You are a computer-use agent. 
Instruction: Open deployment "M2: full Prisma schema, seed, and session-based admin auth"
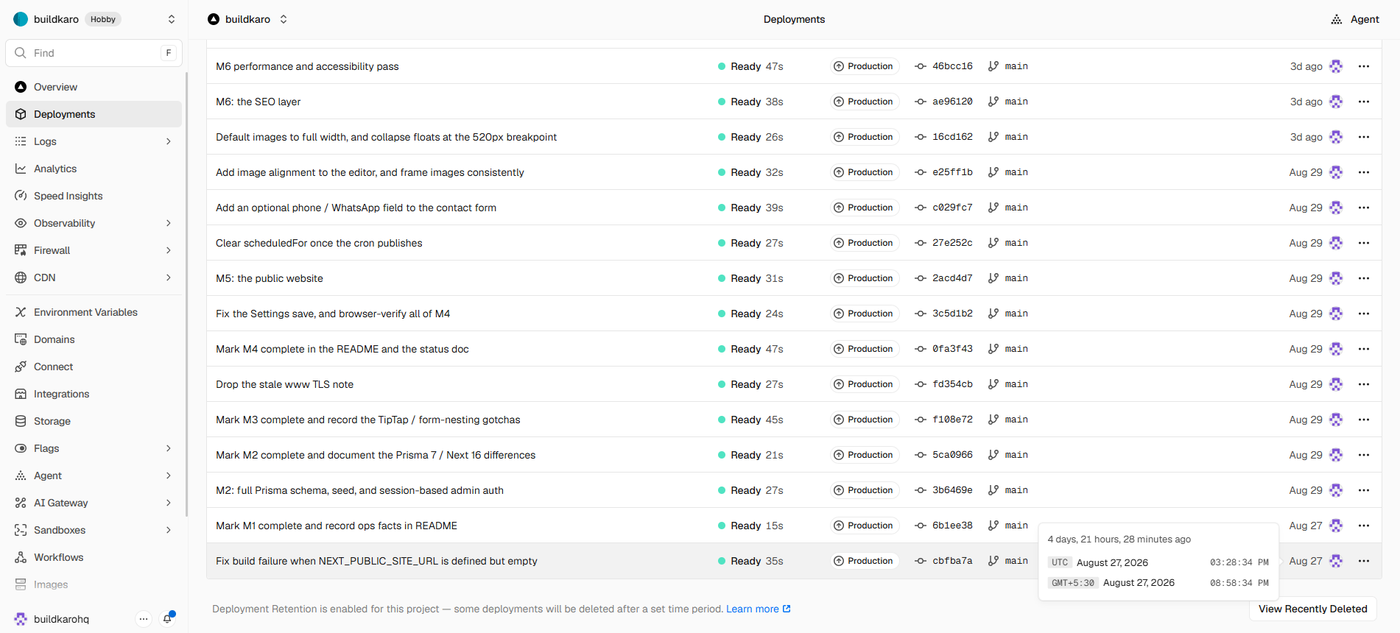point(360,490)
